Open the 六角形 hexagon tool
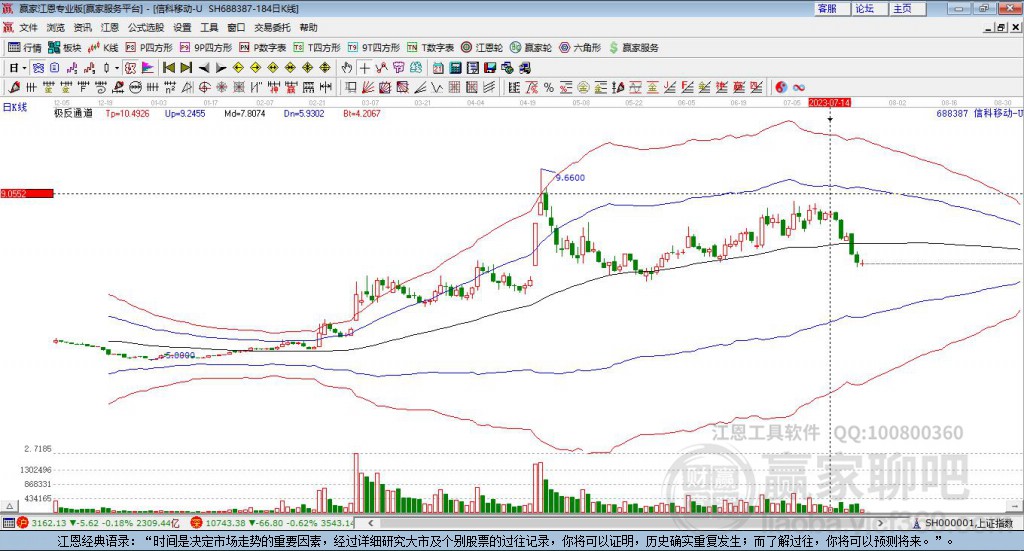 tap(580, 48)
